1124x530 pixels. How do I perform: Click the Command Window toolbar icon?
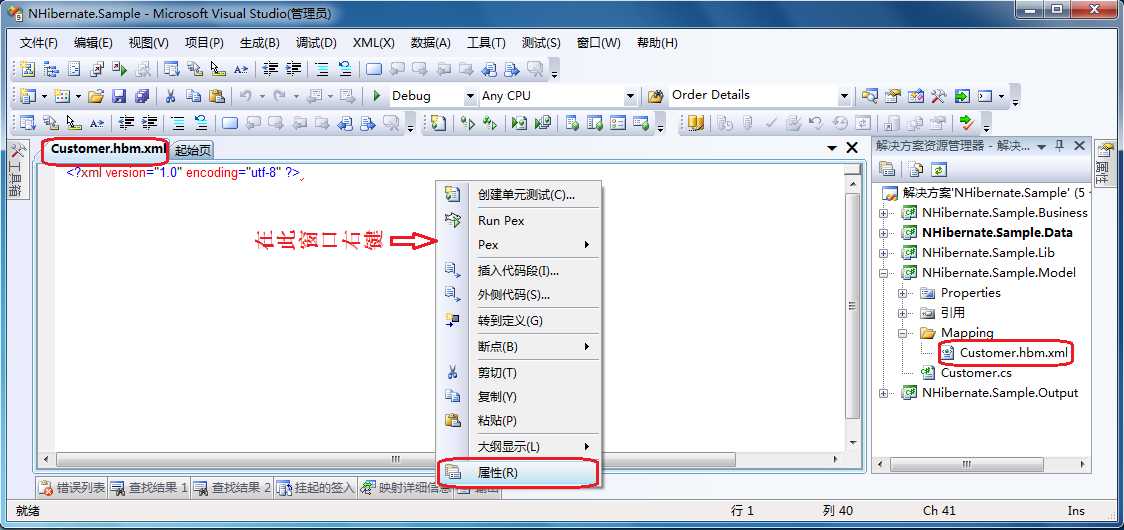pos(986,95)
